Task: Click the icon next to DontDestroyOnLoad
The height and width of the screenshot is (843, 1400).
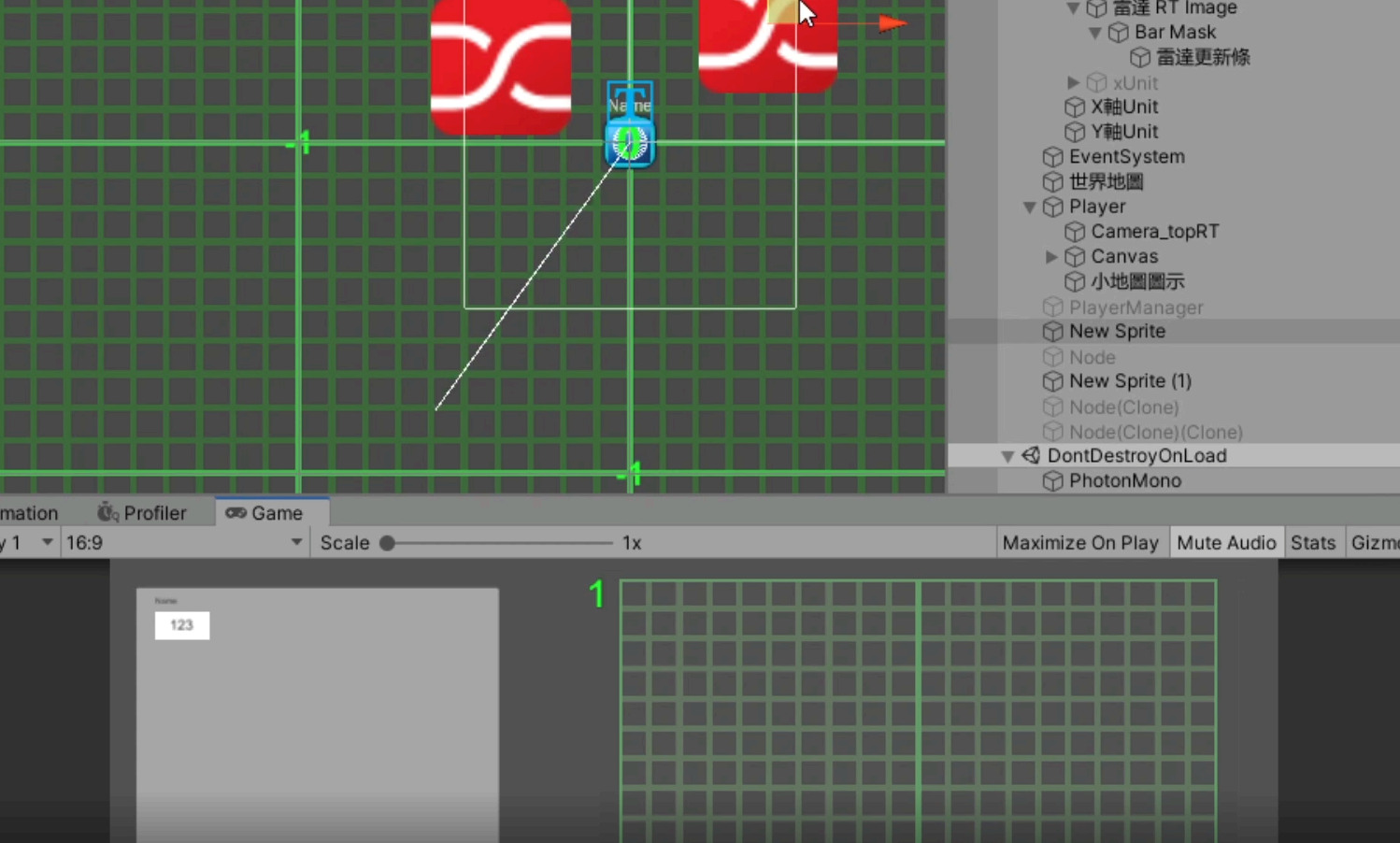Action: (1031, 455)
